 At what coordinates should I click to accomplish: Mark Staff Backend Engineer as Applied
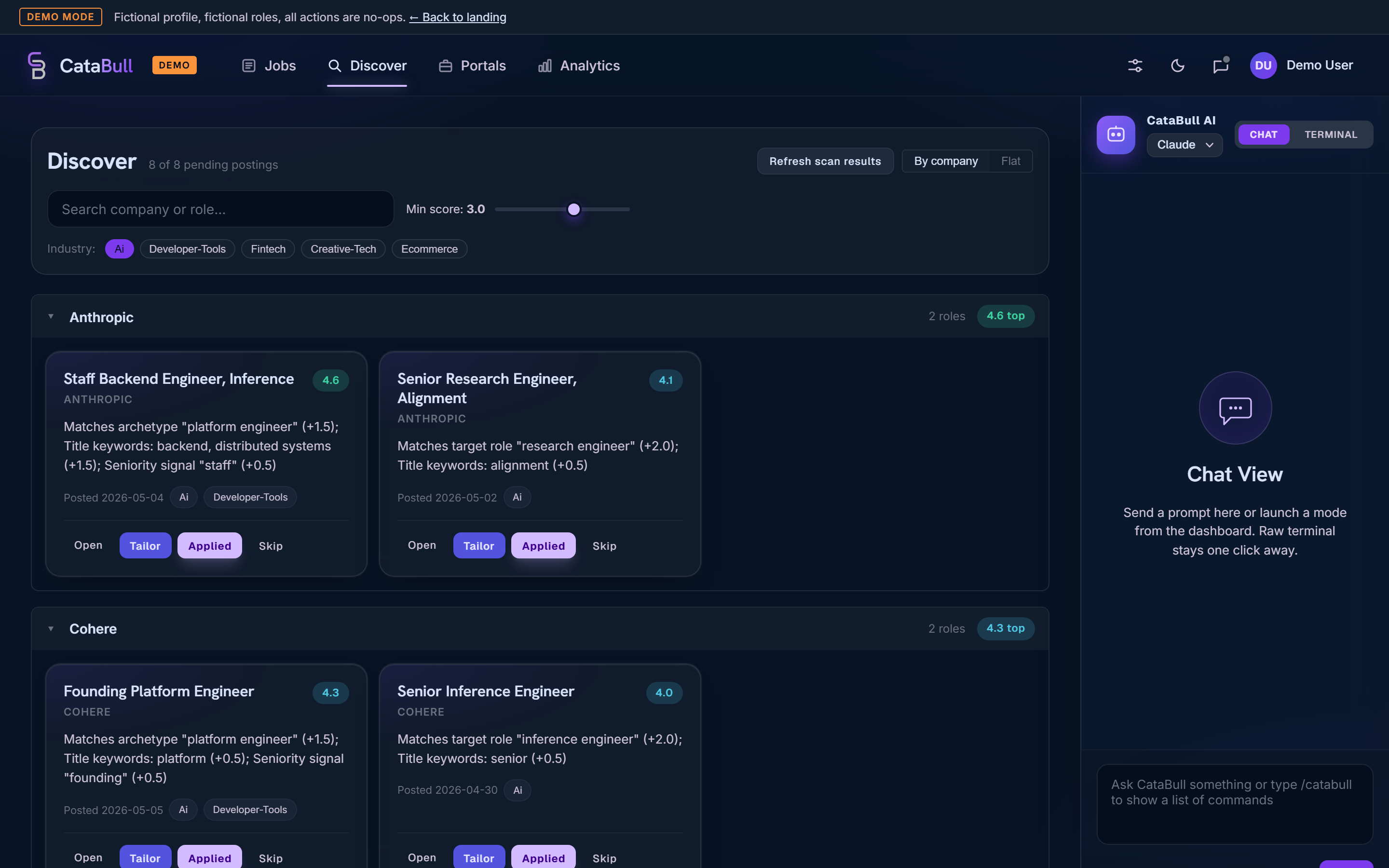tap(209, 545)
